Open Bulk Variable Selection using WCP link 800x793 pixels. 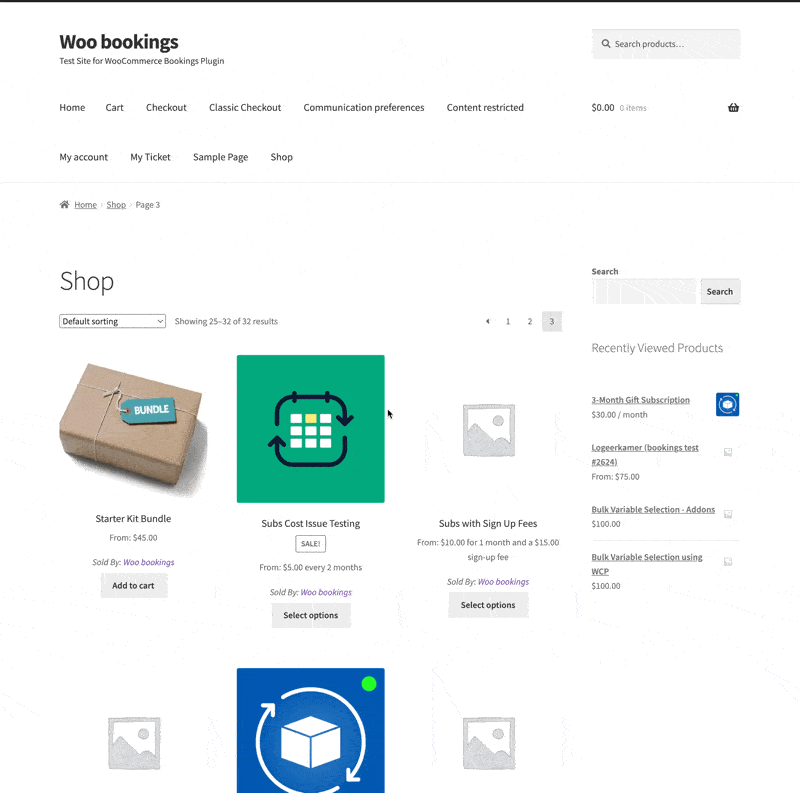coord(647,564)
